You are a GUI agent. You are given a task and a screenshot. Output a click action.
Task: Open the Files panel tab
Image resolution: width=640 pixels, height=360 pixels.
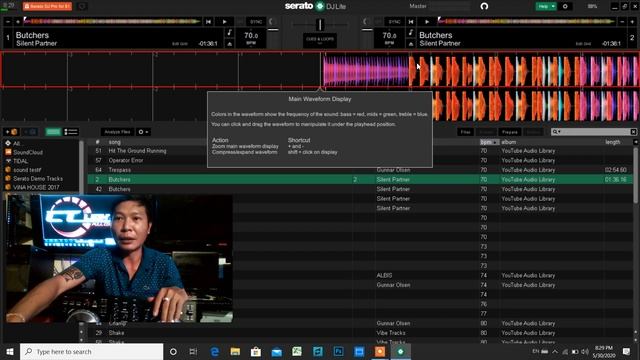coord(466,132)
